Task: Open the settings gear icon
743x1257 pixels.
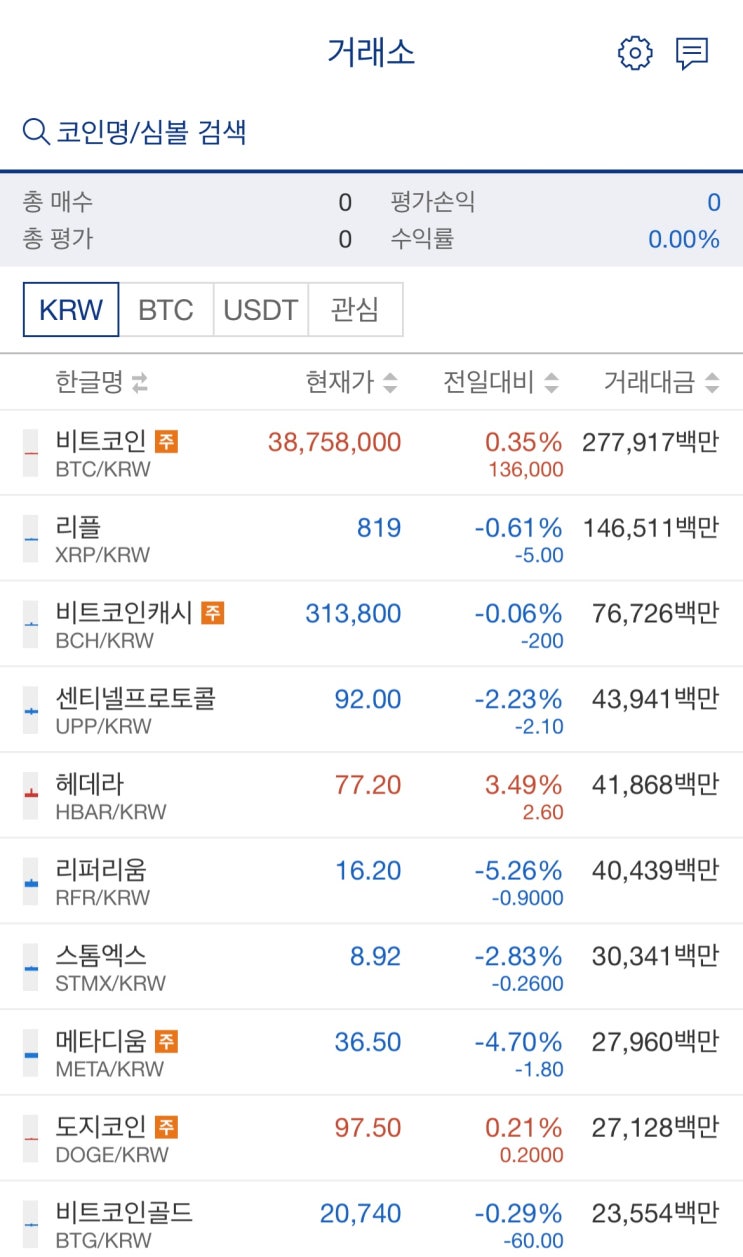Action: [x=635, y=53]
